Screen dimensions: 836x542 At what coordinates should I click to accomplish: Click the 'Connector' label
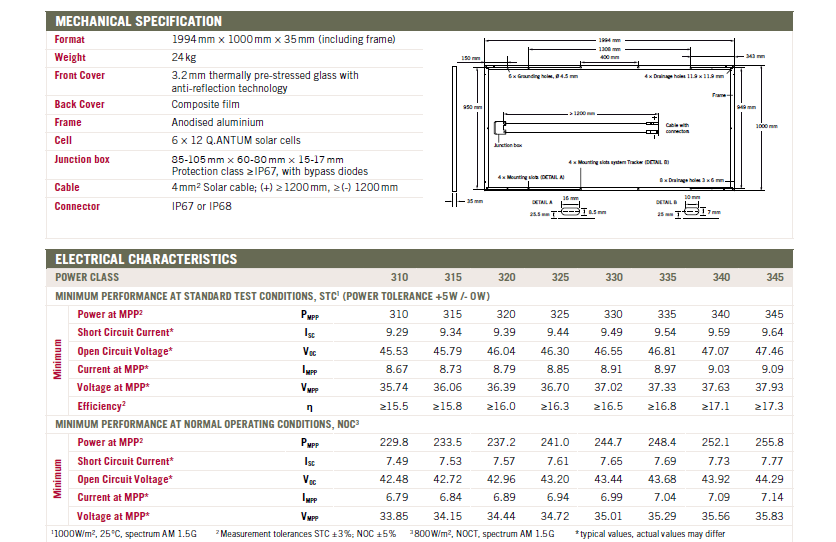(77, 206)
